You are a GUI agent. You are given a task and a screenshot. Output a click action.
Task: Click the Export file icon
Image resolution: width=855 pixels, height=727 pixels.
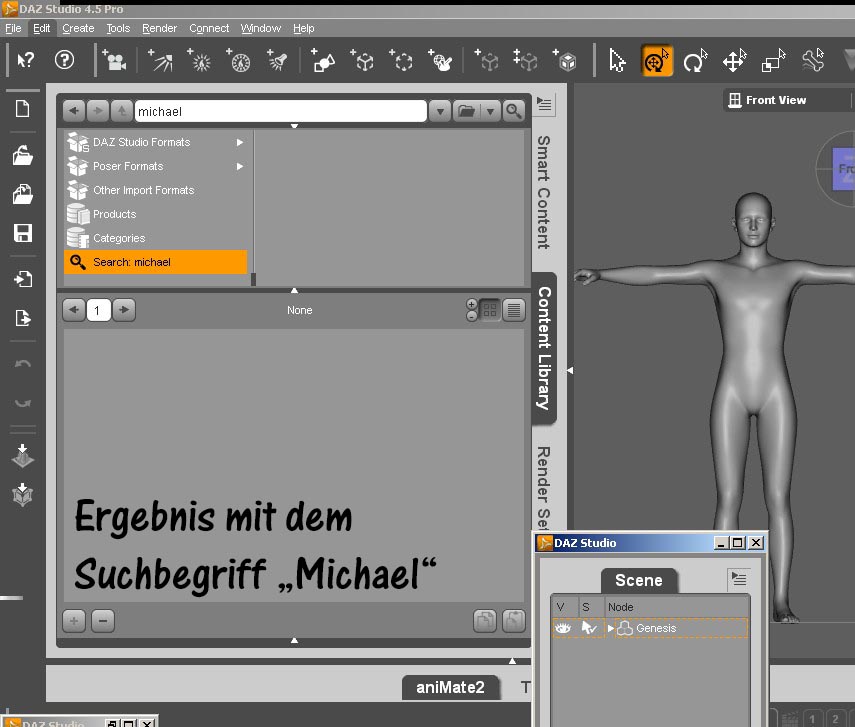tap(22, 317)
